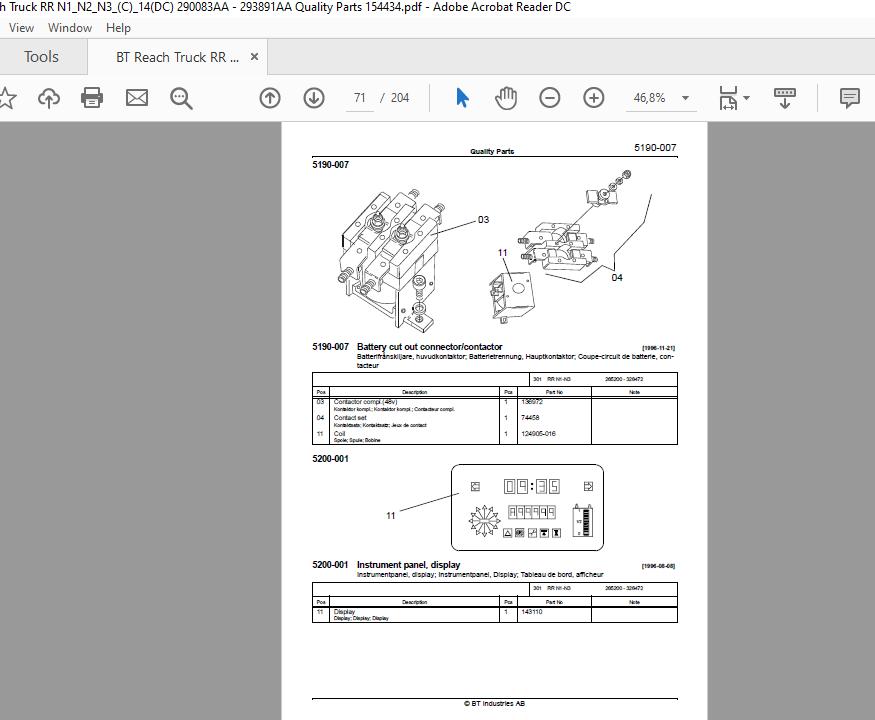
Task: Click part number 74458
Action: [530, 417]
